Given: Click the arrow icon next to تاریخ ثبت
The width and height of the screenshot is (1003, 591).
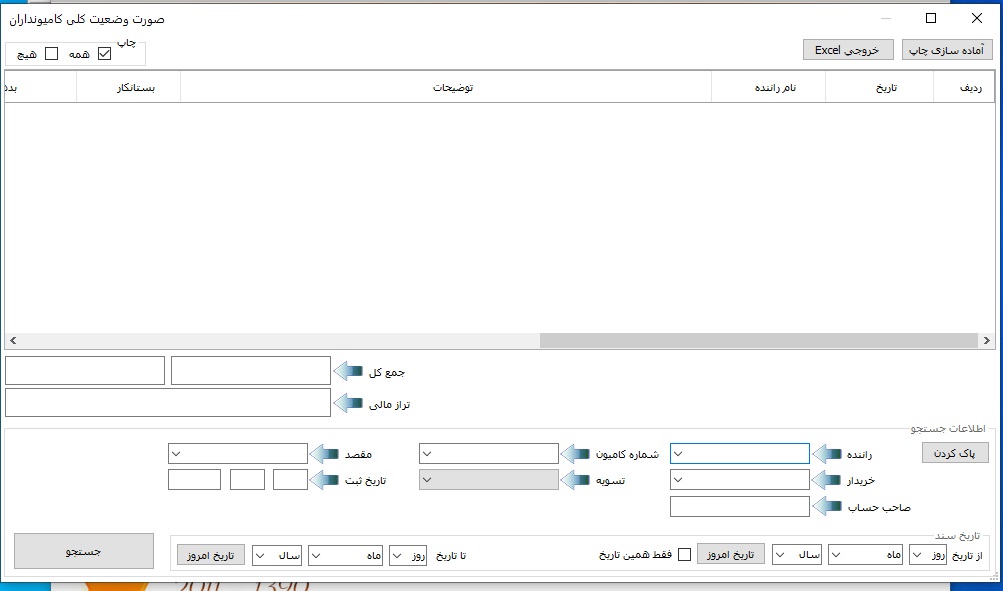Looking at the screenshot, I should 325,480.
